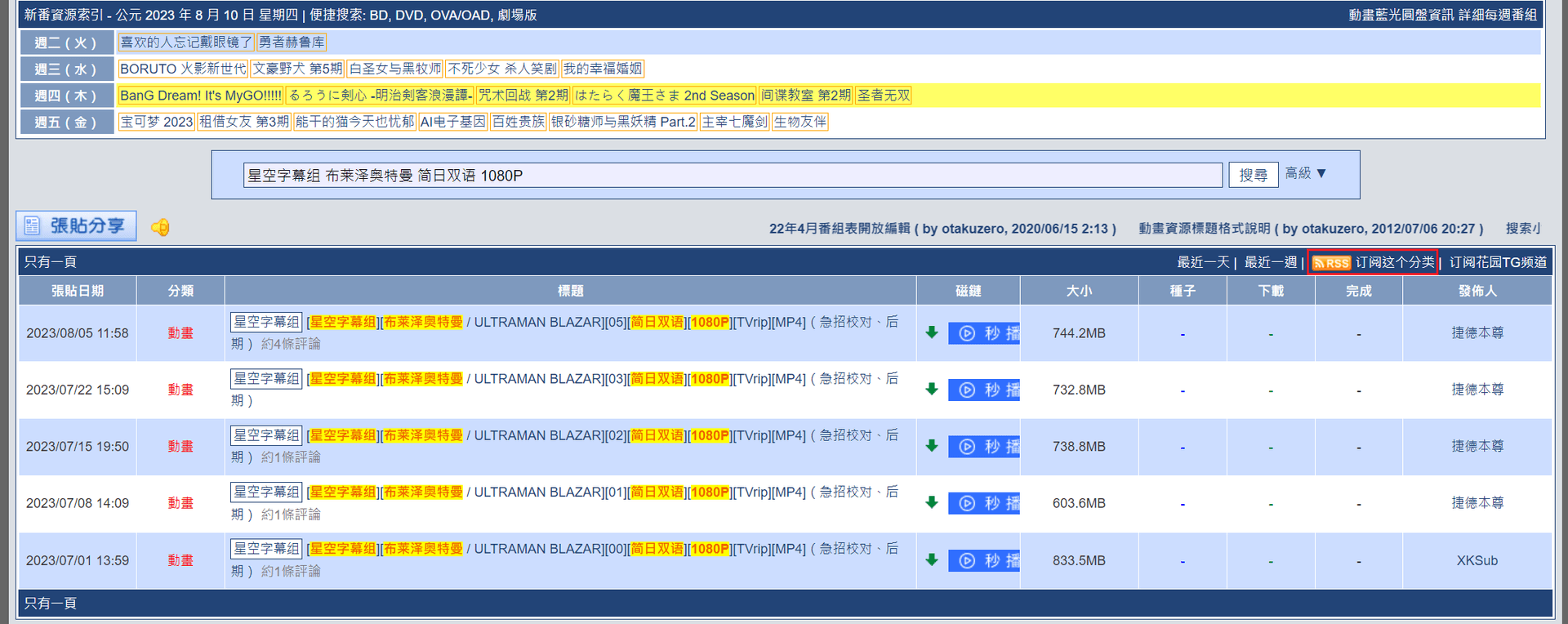
Task: Open 间谍教室 第2期 link
Action: [806, 96]
